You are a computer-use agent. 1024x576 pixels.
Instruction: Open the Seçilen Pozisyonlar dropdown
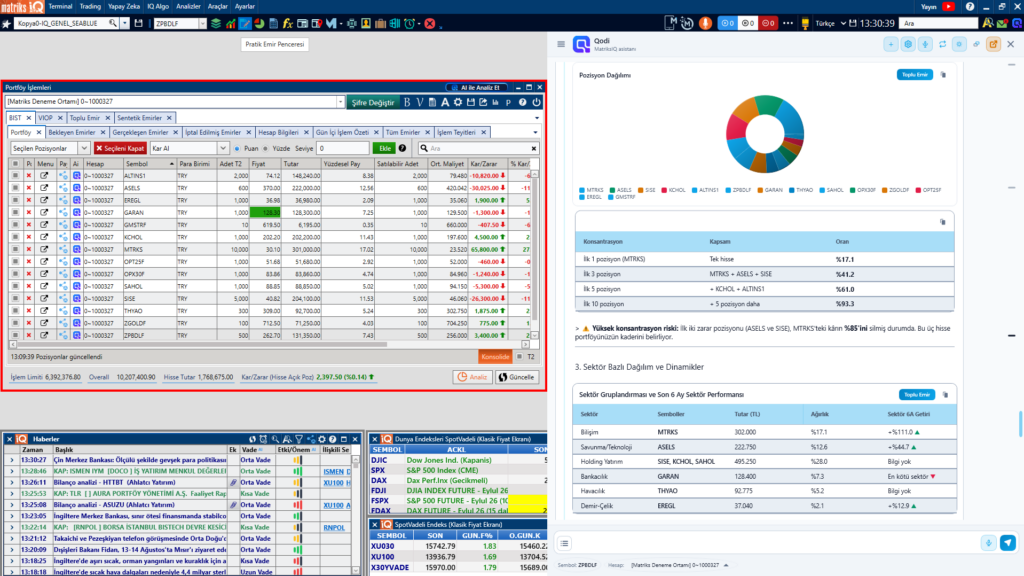tap(49, 148)
